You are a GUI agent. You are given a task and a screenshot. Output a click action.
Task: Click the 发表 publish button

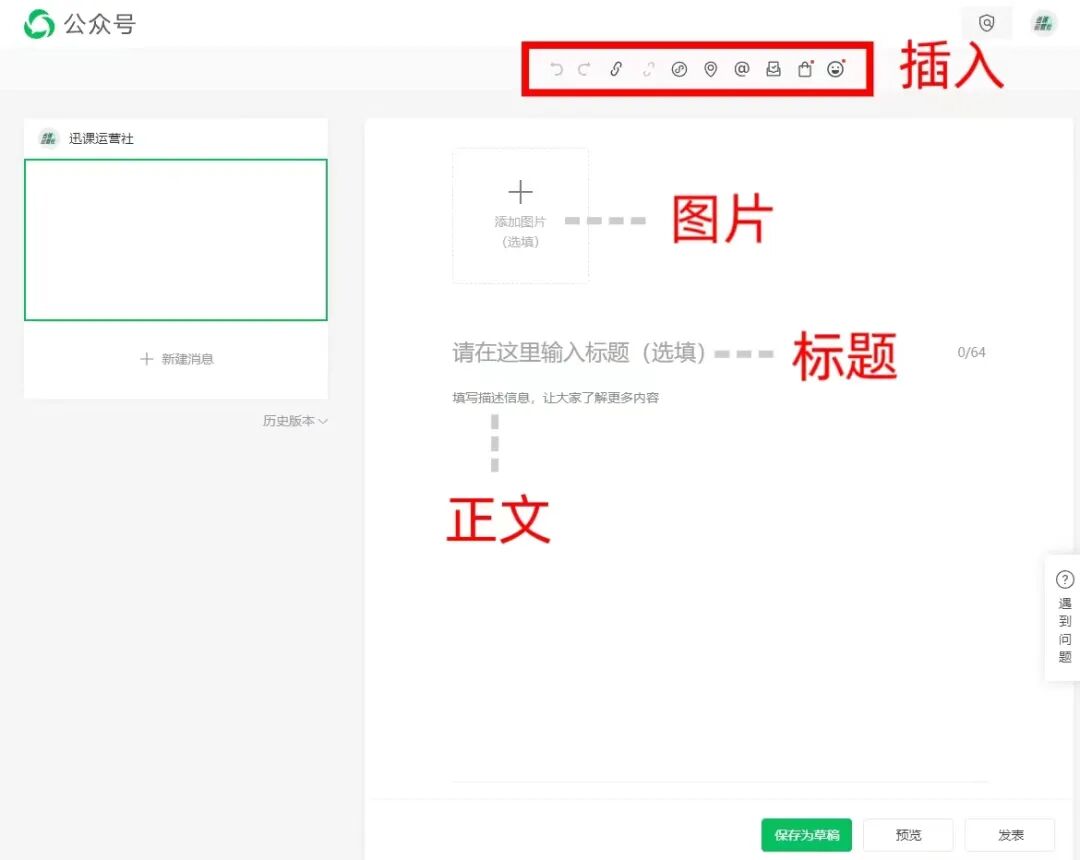[x=1010, y=835]
